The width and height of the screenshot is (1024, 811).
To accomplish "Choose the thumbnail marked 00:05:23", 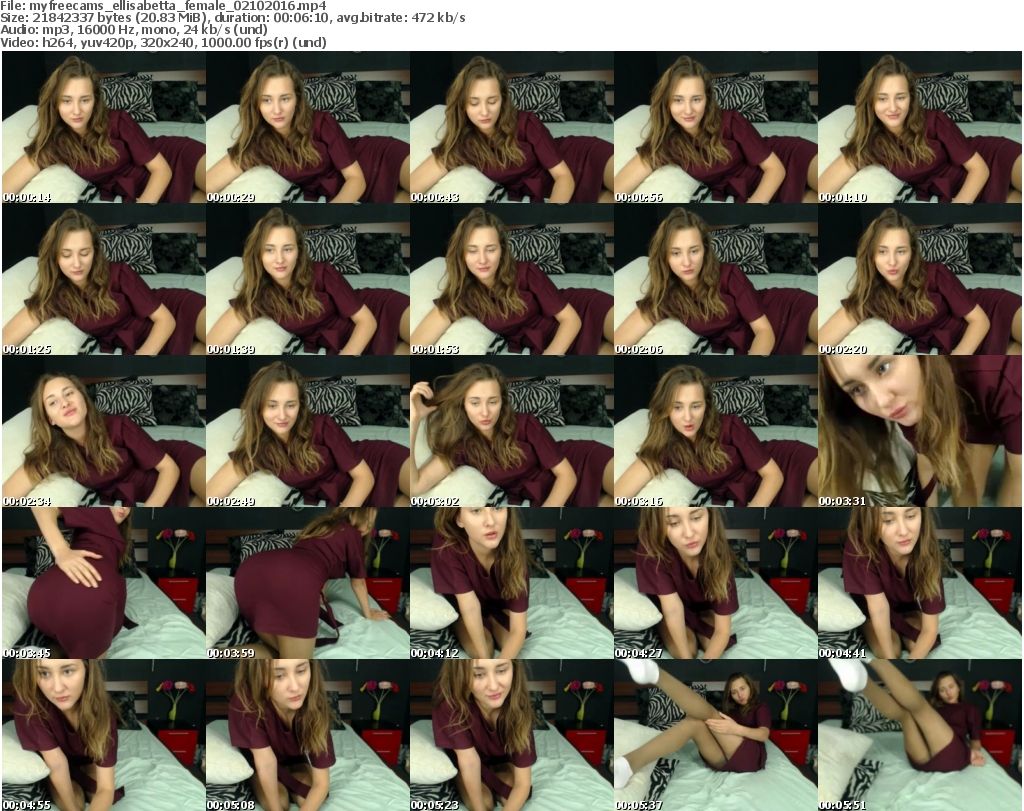I will (x=512, y=735).
